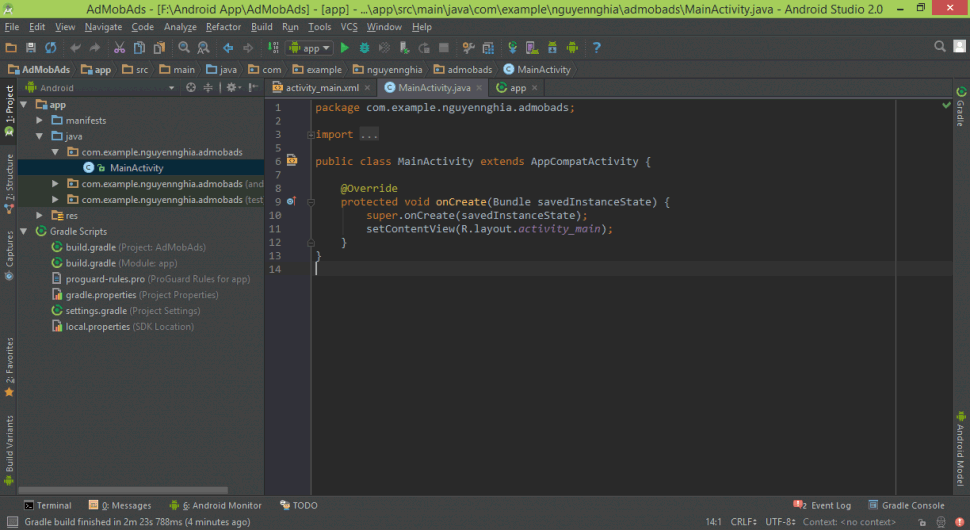Click the Make Project binary icon
Image resolution: width=970 pixels, height=530 pixels.
tap(273, 48)
